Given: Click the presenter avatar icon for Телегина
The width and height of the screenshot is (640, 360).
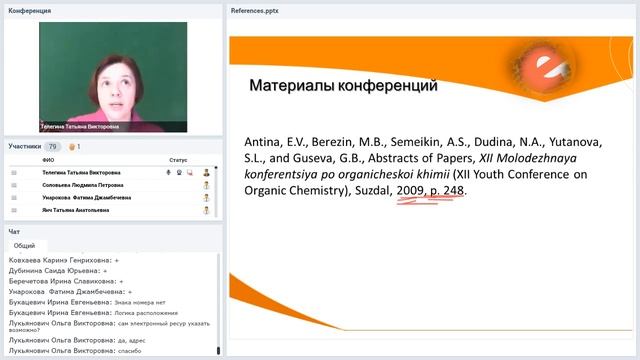Looking at the screenshot, I should tap(206, 173).
